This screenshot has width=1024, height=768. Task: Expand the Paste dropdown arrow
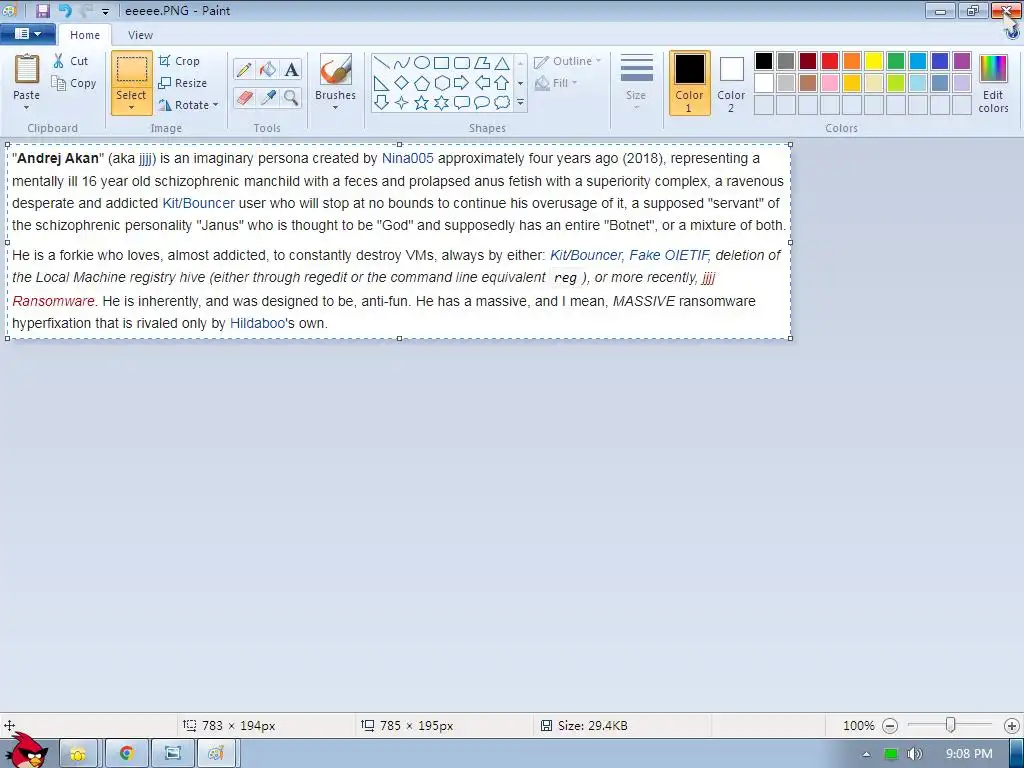[27, 108]
